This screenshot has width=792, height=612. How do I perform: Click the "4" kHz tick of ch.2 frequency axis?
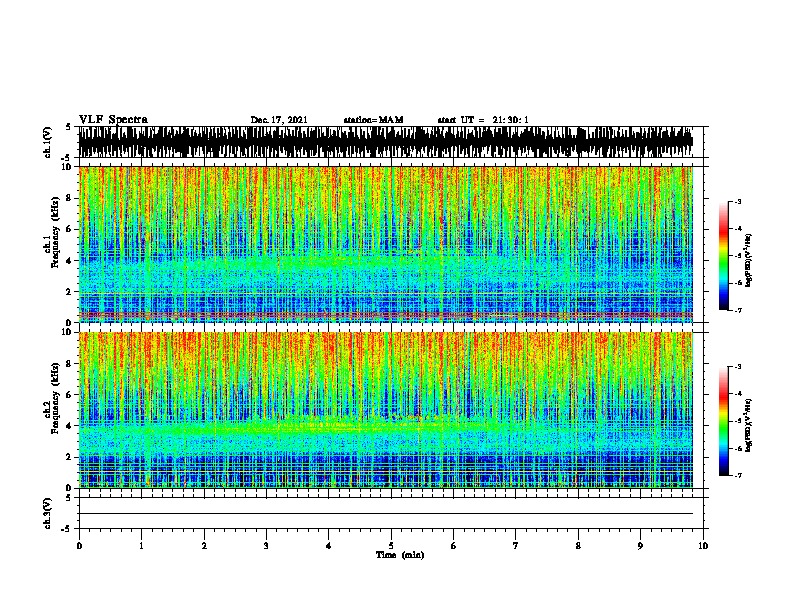pyautogui.click(x=70, y=426)
